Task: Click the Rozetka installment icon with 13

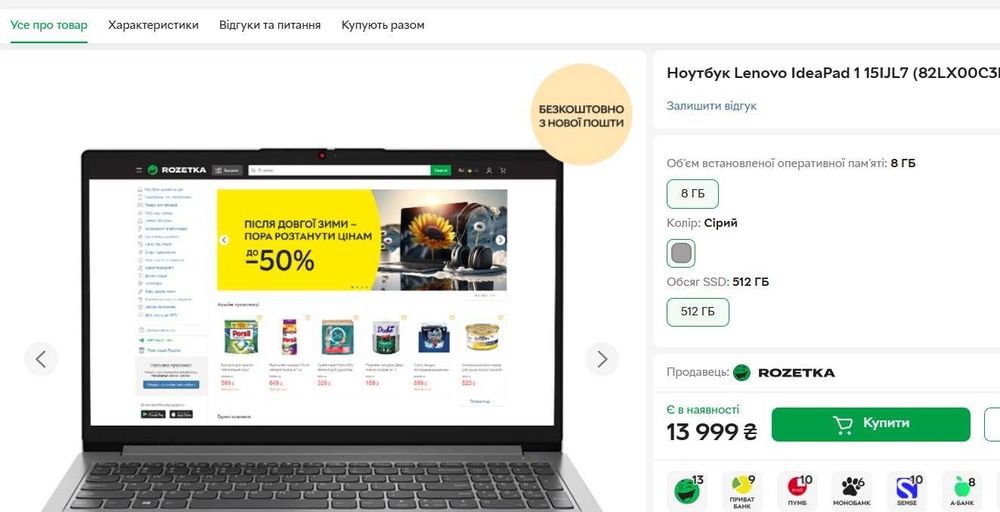Action: [x=687, y=491]
